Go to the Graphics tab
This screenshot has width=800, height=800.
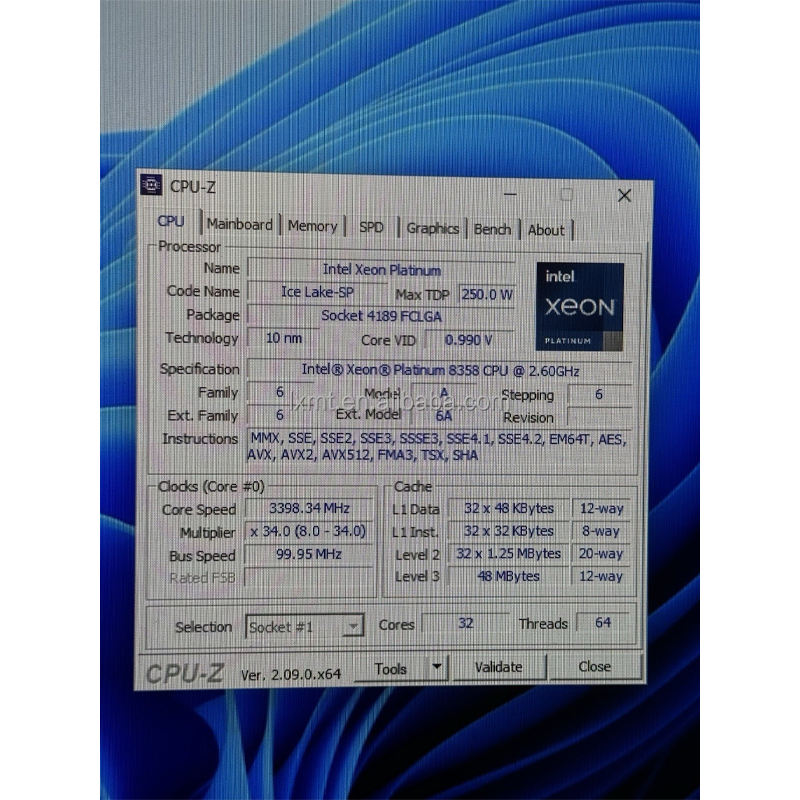(433, 229)
